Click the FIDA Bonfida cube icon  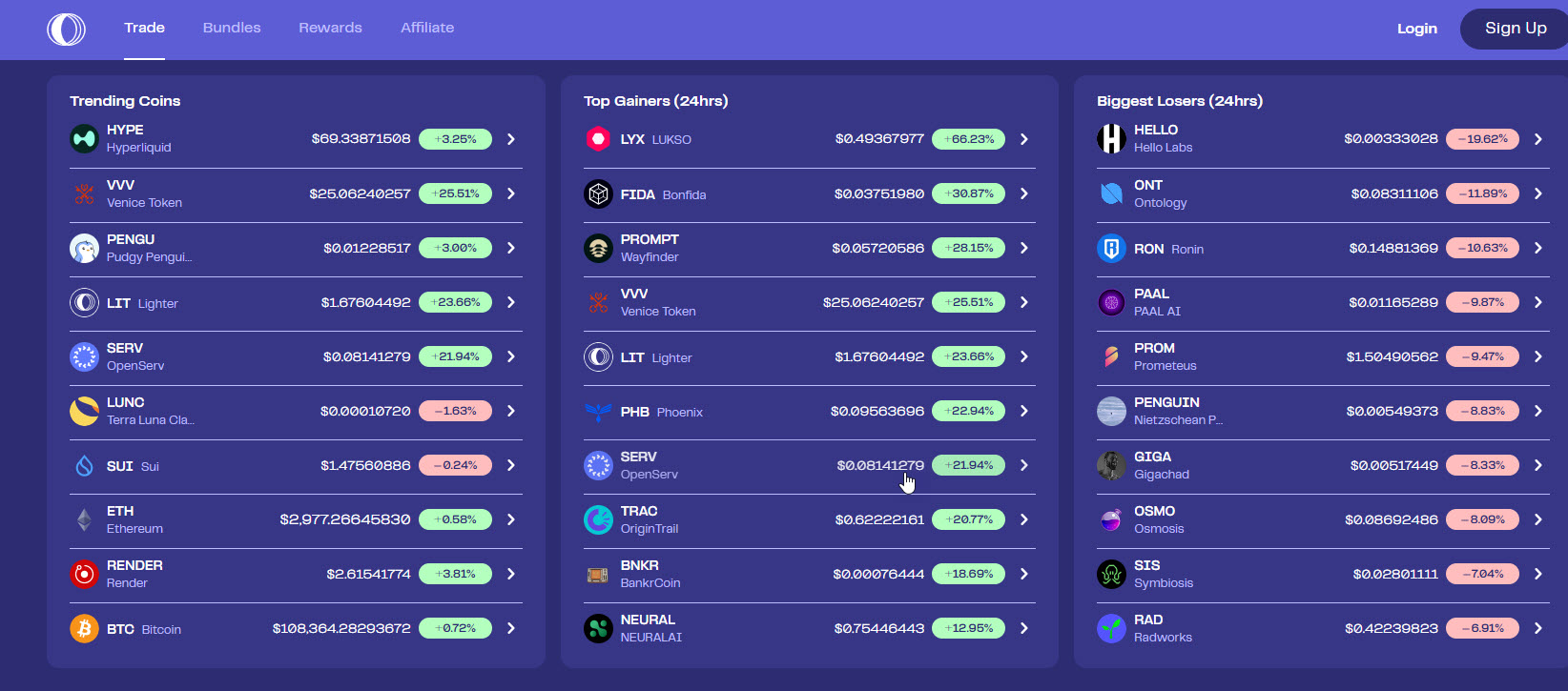(x=598, y=194)
